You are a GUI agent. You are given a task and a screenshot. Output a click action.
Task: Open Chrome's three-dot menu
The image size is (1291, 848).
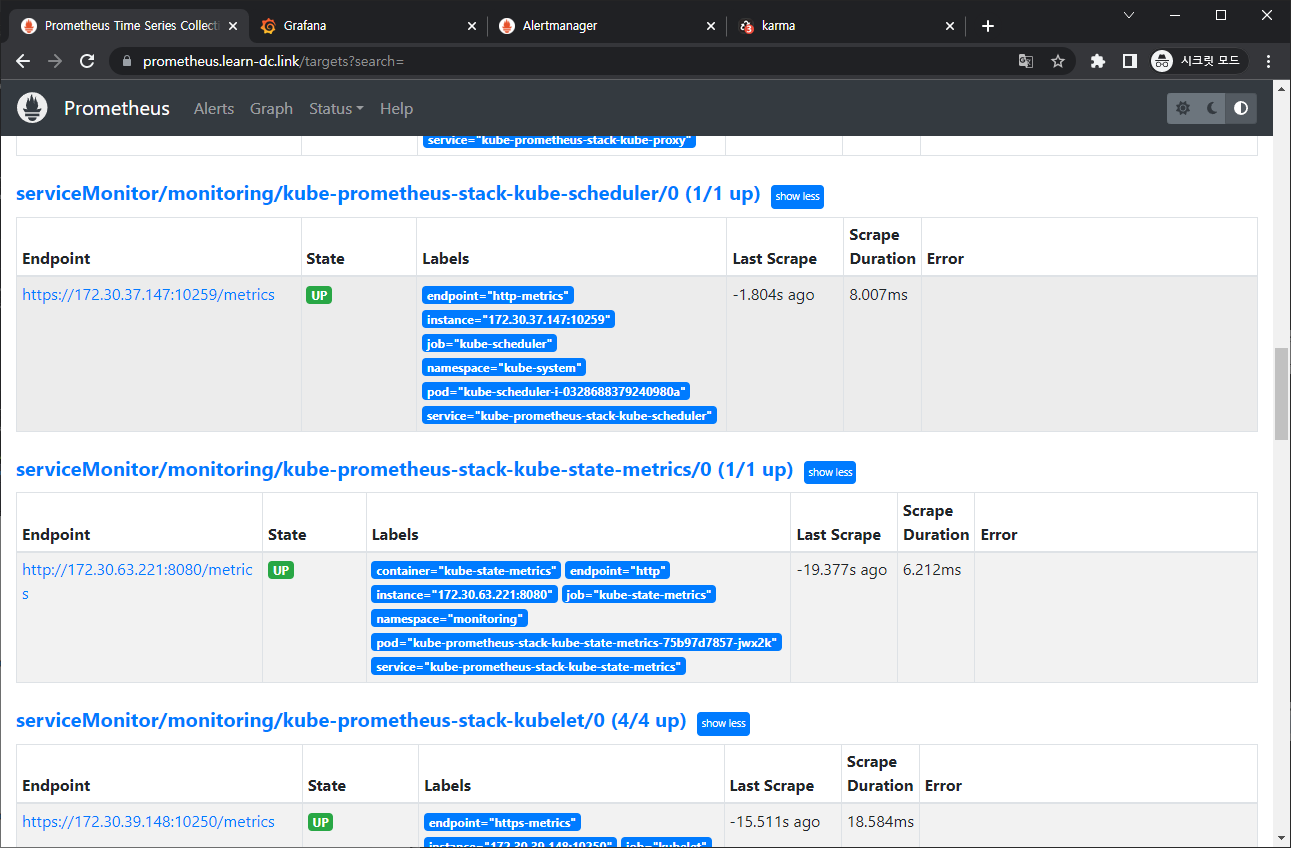[1269, 61]
